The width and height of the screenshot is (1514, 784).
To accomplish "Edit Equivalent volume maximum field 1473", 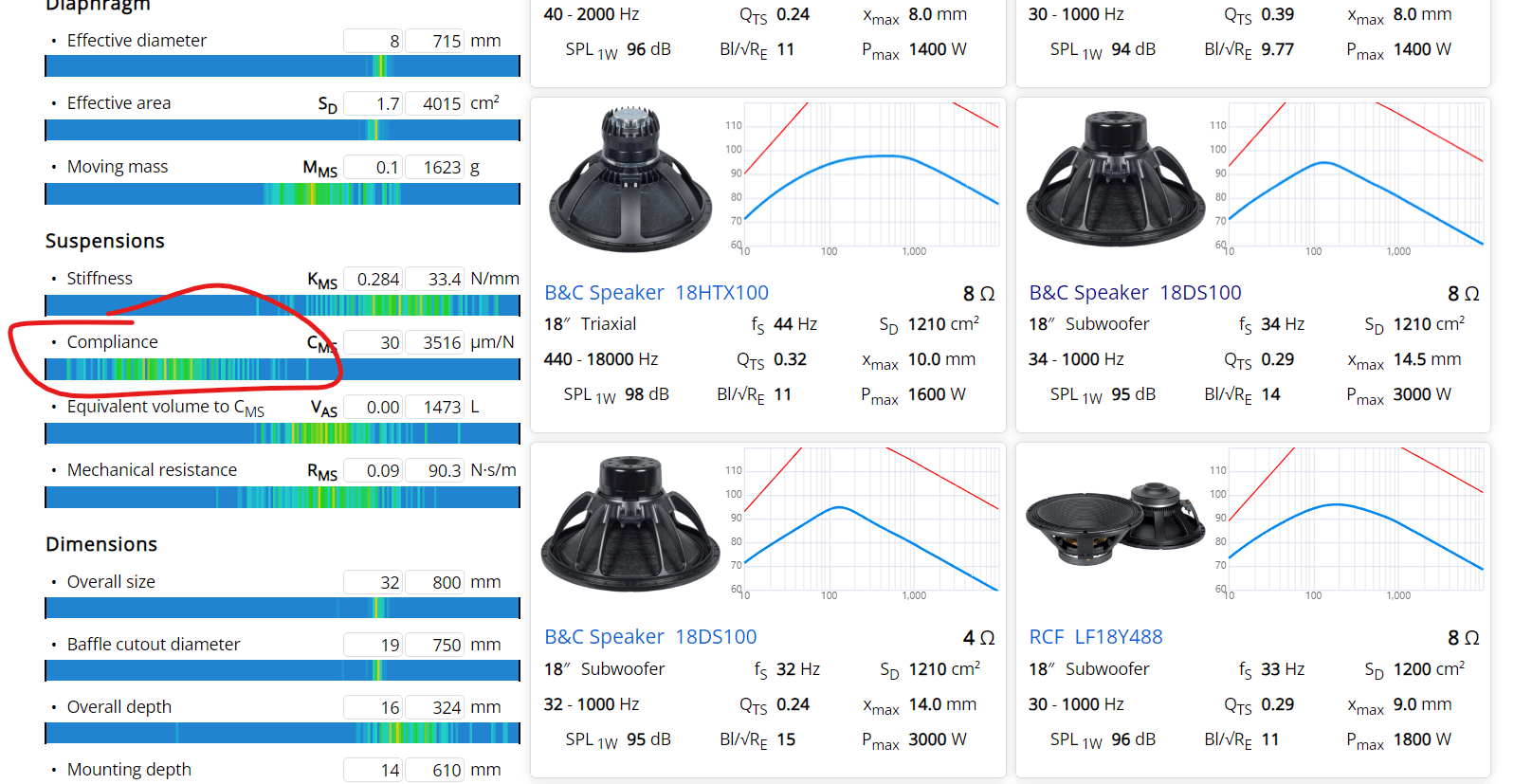I will pyautogui.click(x=435, y=407).
